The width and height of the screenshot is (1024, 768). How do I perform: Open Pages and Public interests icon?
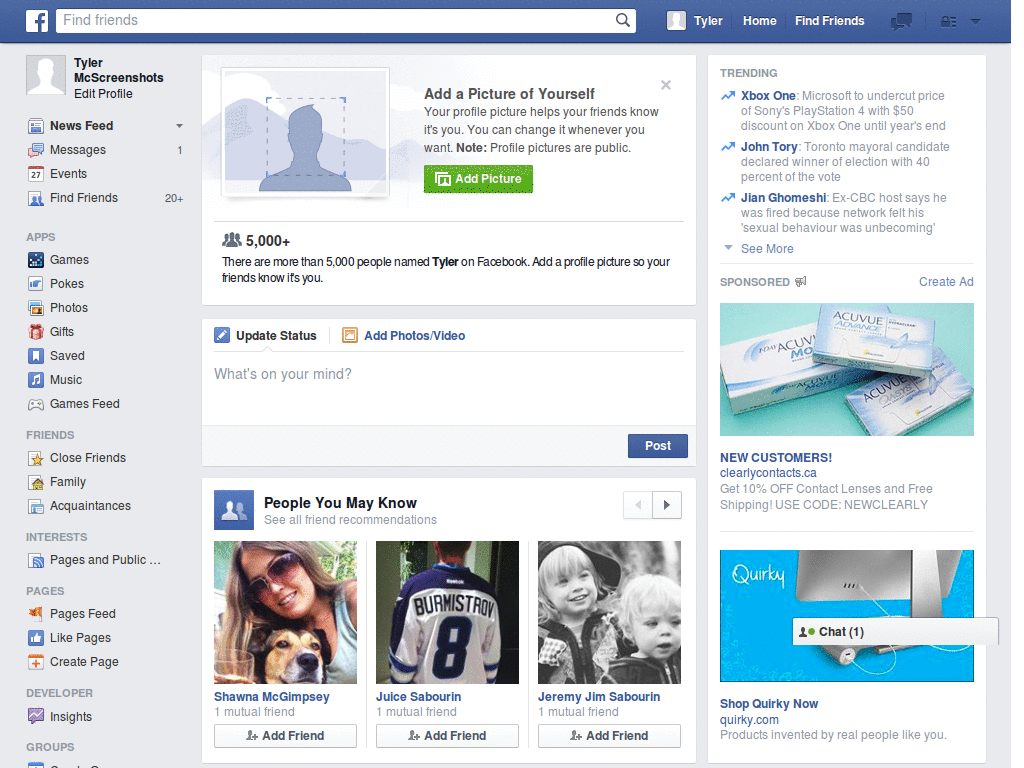click(x=36, y=560)
